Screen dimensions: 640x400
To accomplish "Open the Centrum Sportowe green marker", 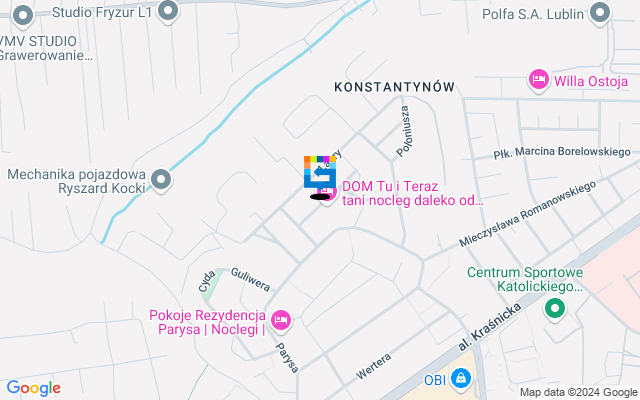I will tap(555, 309).
